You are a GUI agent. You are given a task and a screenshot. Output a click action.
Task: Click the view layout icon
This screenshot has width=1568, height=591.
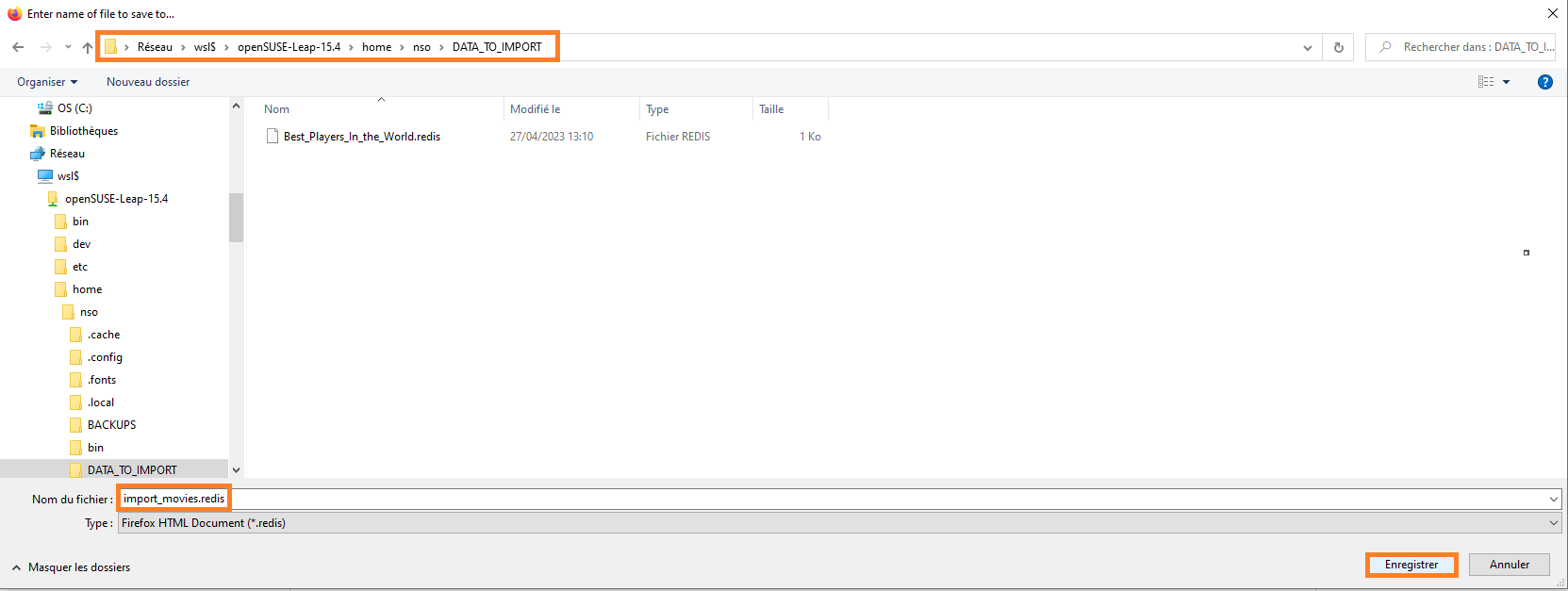(1486, 82)
